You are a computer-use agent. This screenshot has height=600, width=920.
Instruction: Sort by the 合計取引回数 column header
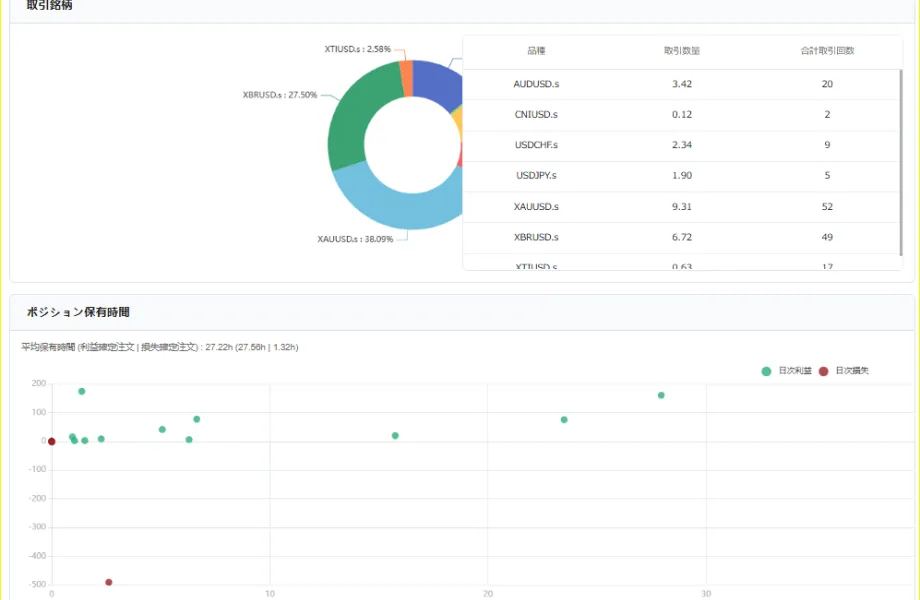[827, 51]
